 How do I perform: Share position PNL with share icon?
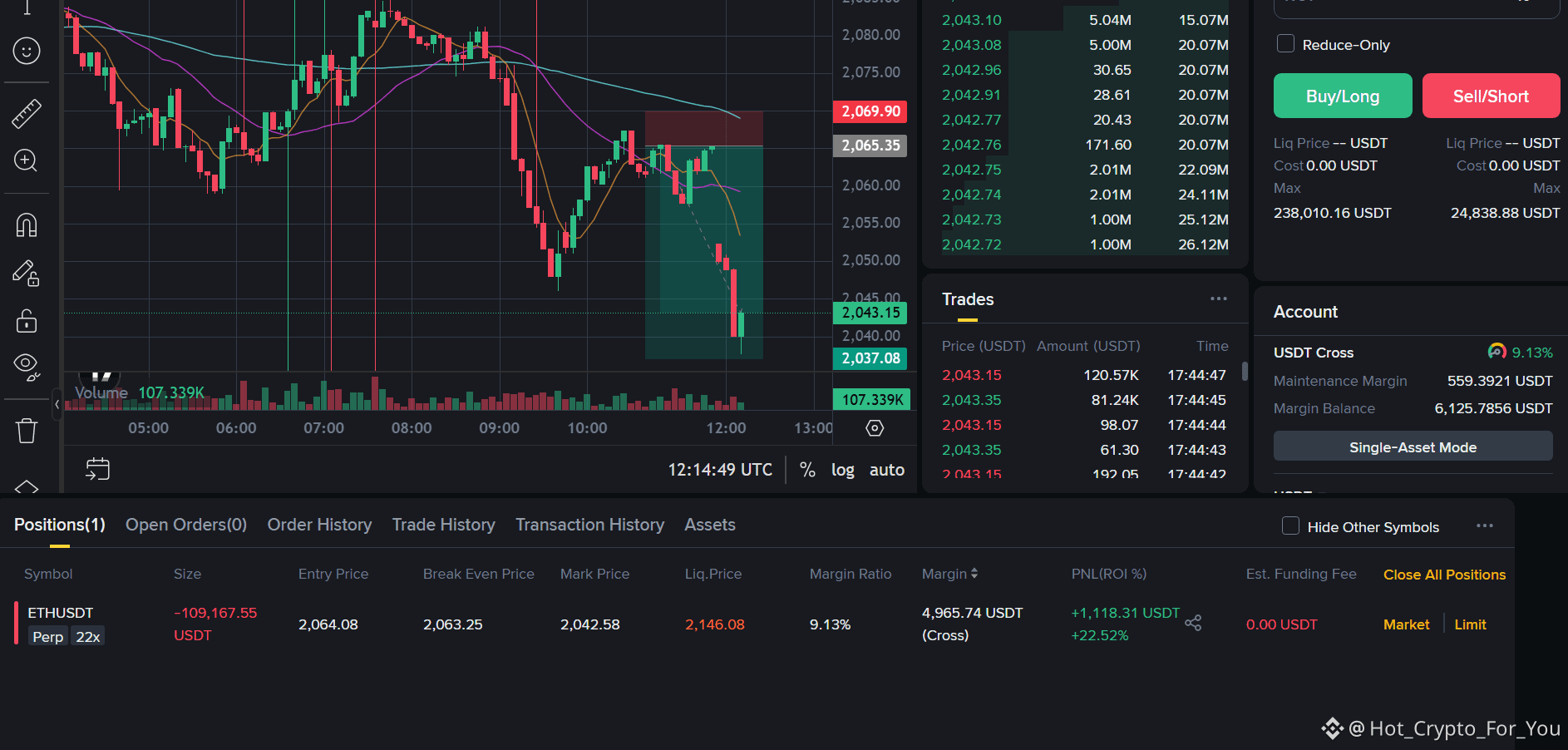(1193, 623)
